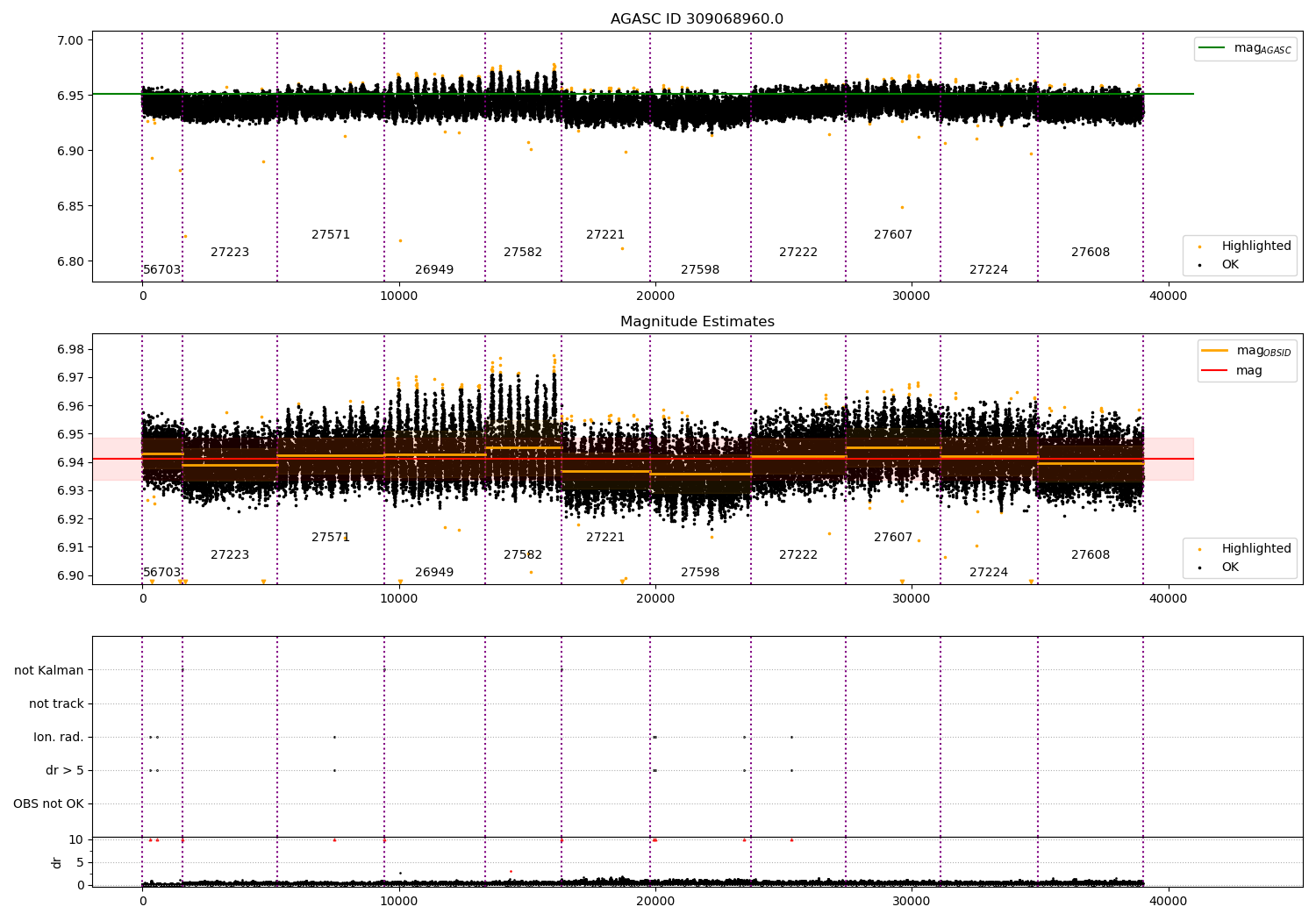The width and height of the screenshot is (1316, 921).
Task: Click the 6.92 tick in Magnitude Estimates plot
Action: (70, 519)
